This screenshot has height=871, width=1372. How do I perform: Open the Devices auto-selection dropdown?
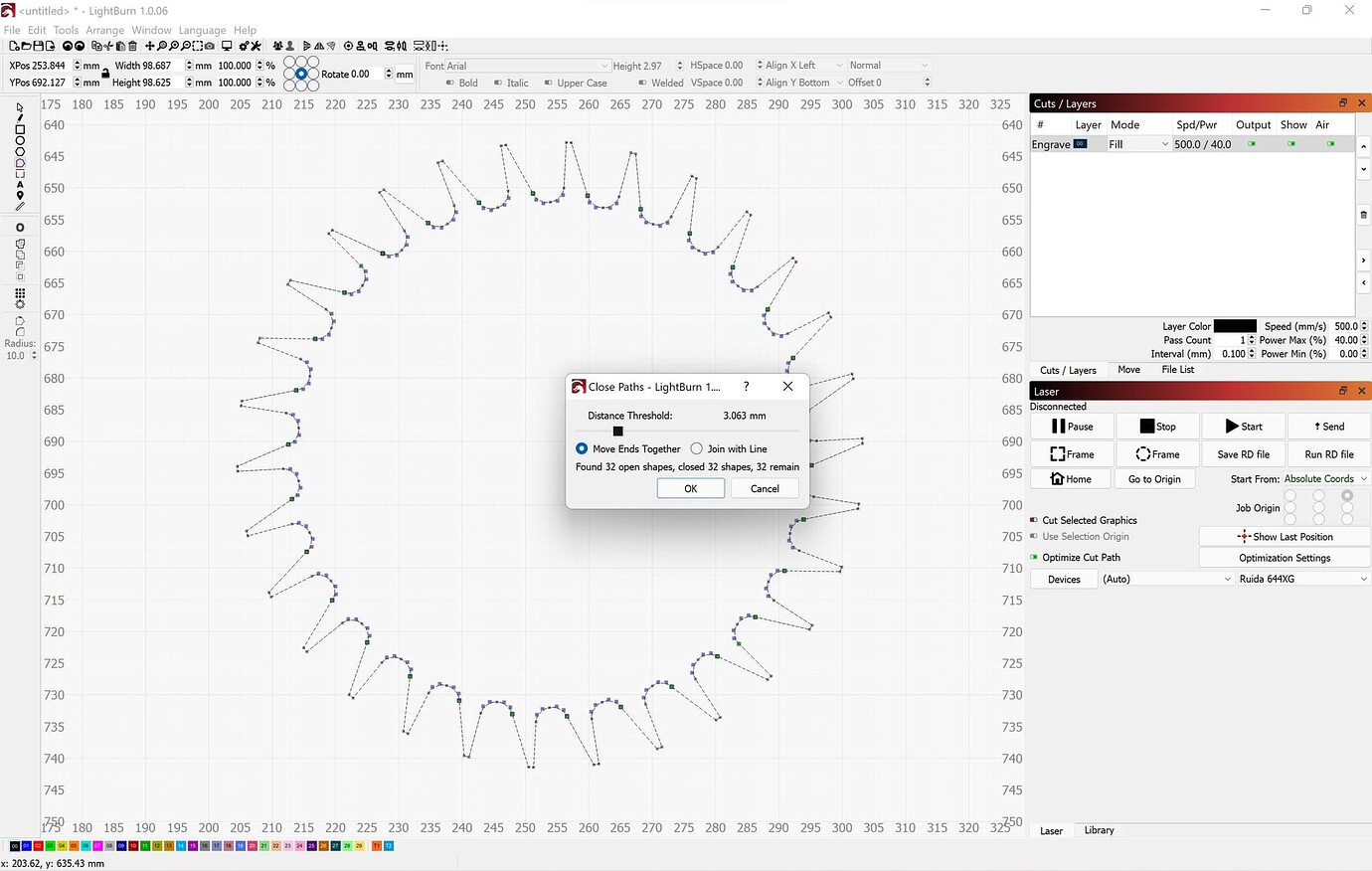1165,579
